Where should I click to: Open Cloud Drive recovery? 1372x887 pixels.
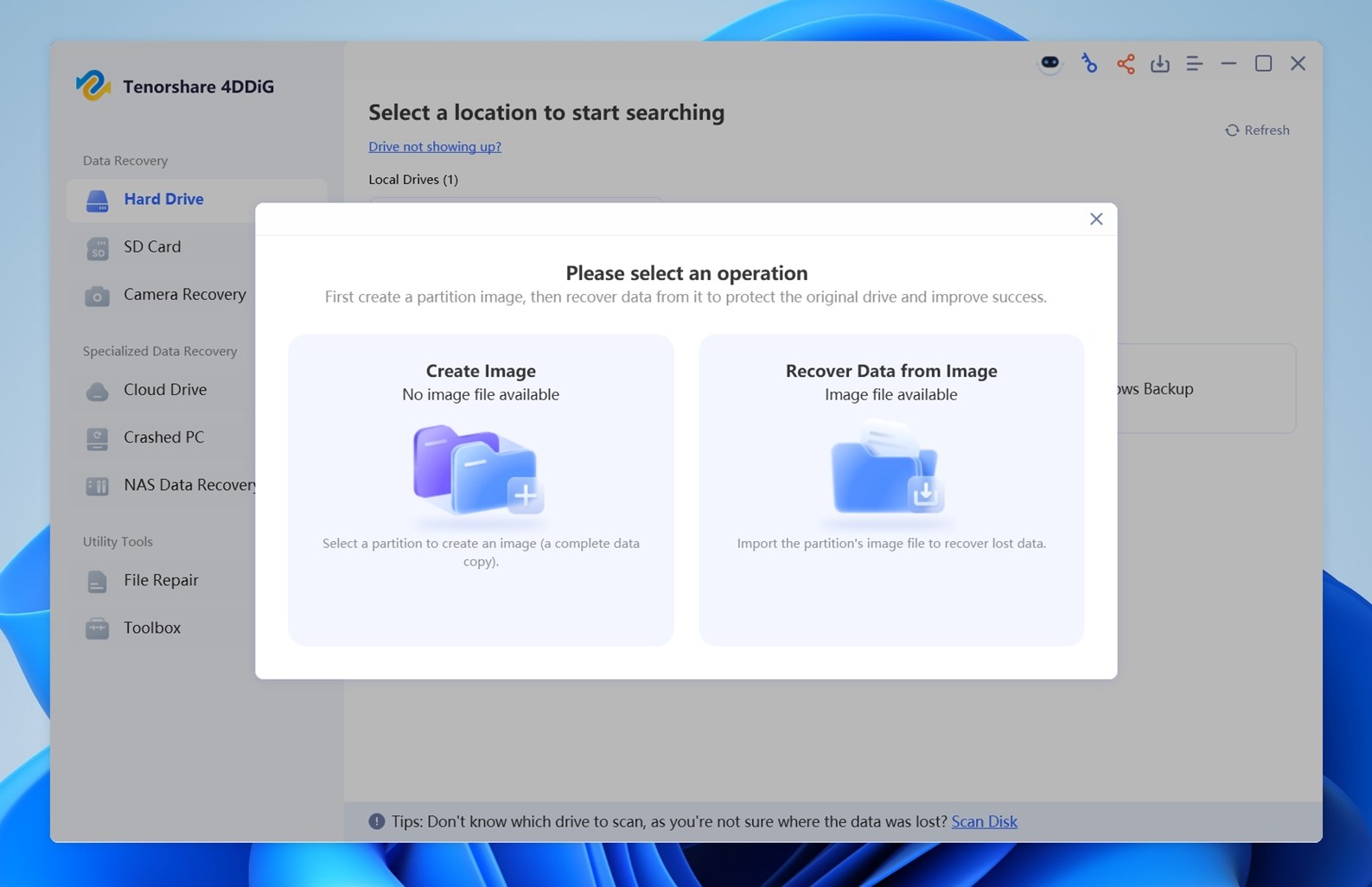click(x=164, y=390)
